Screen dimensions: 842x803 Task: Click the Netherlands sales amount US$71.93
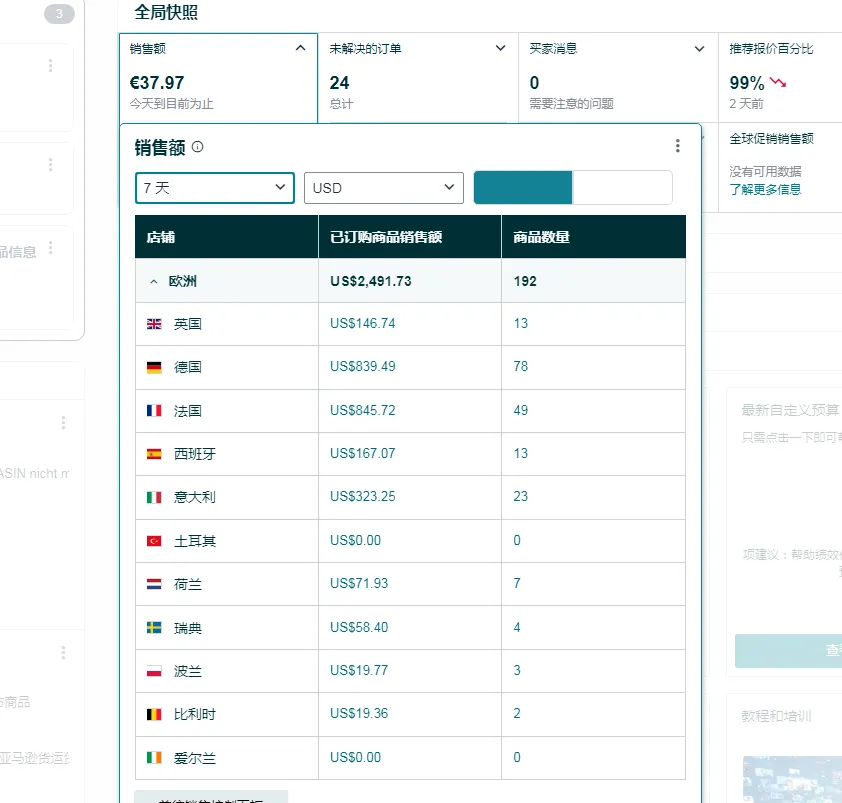click(359, 584)
